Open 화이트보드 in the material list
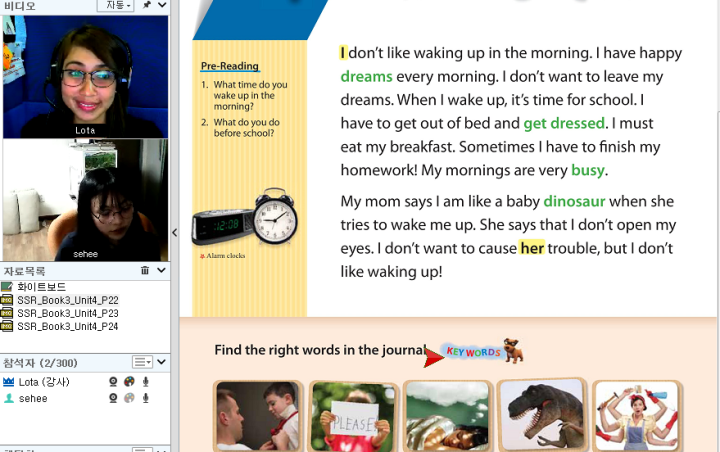The image size is (720, 452). point(42,287)
